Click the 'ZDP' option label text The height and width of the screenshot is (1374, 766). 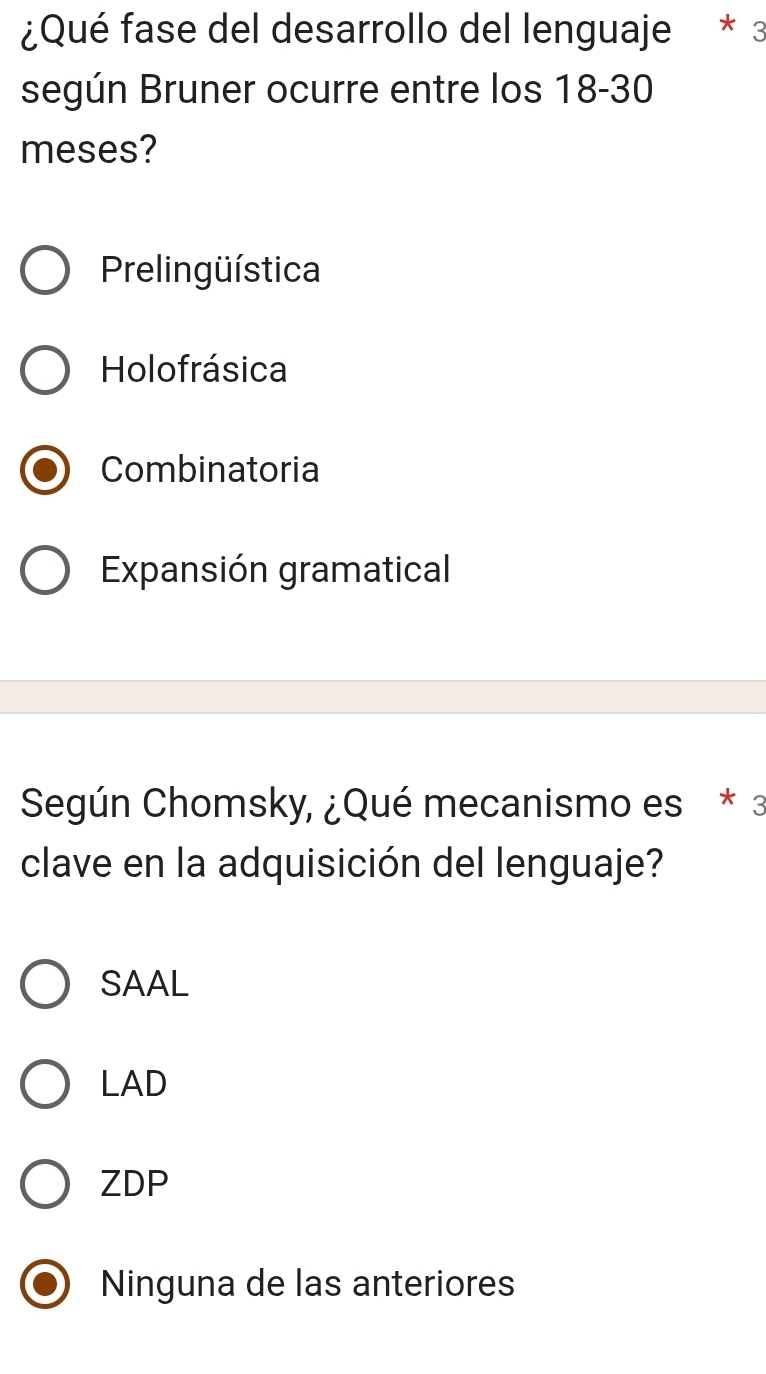135,1183
